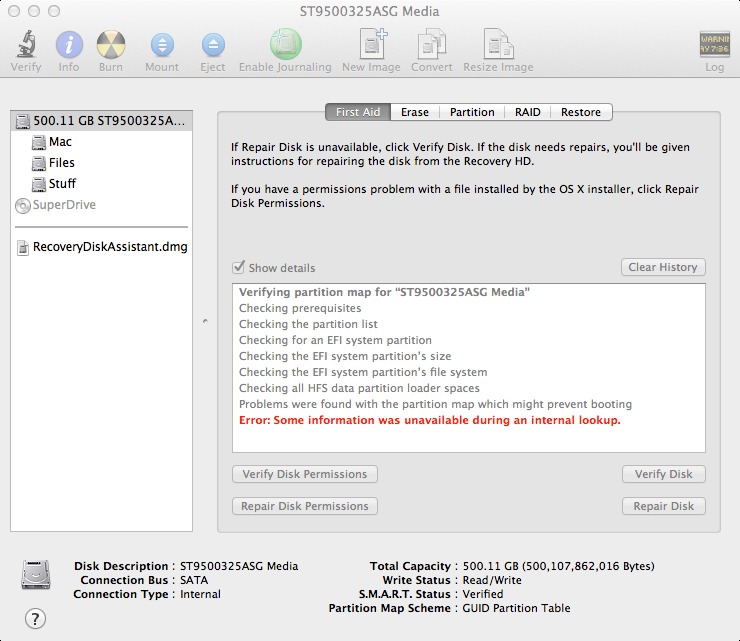The height and width of the screenshot is (641, 740).
Task: Select RecoveryDiskAssistant.dmg in the sidebar
Action: (101, 247)
